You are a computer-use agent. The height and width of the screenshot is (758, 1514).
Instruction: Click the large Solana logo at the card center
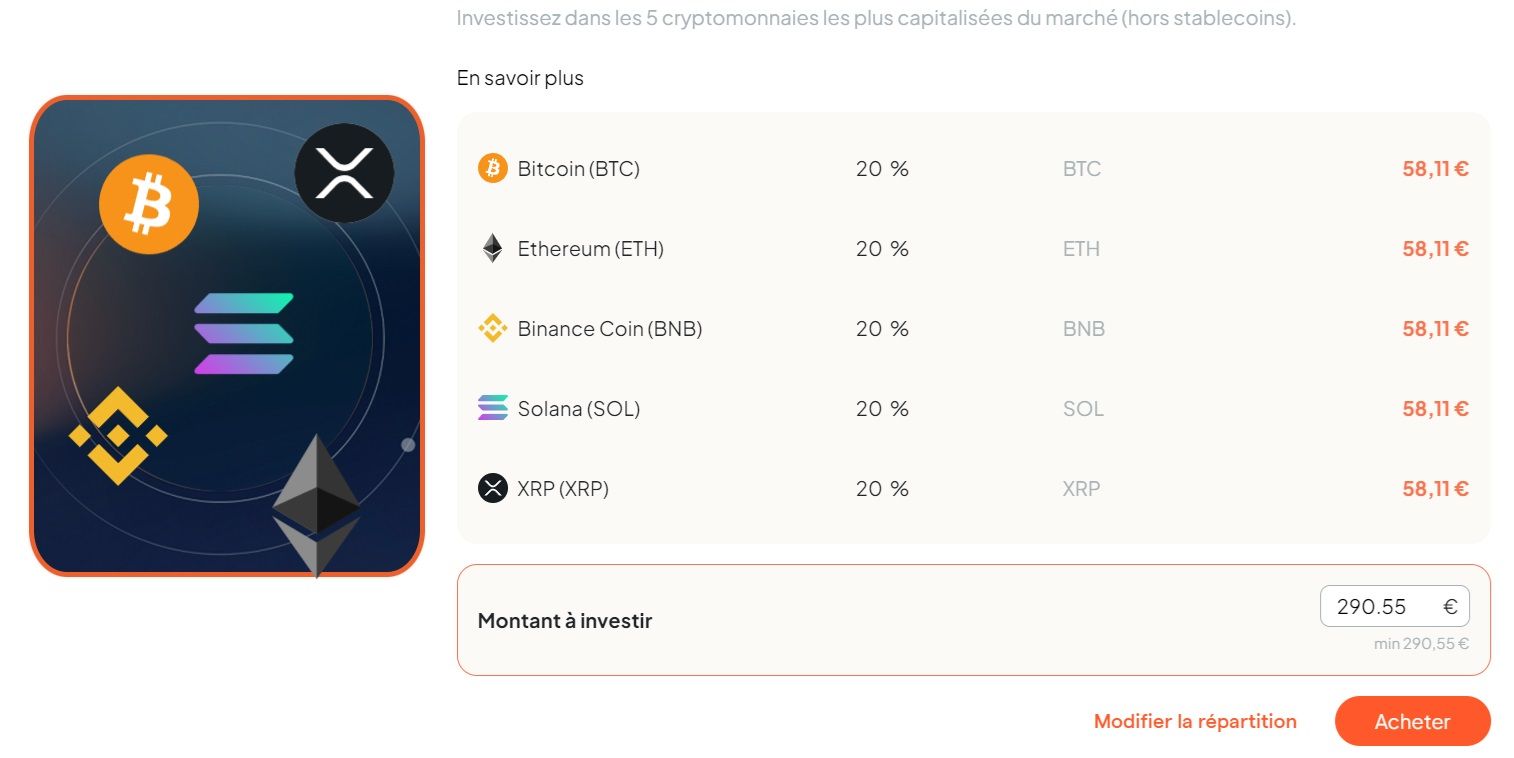click(x=244, y=334)
